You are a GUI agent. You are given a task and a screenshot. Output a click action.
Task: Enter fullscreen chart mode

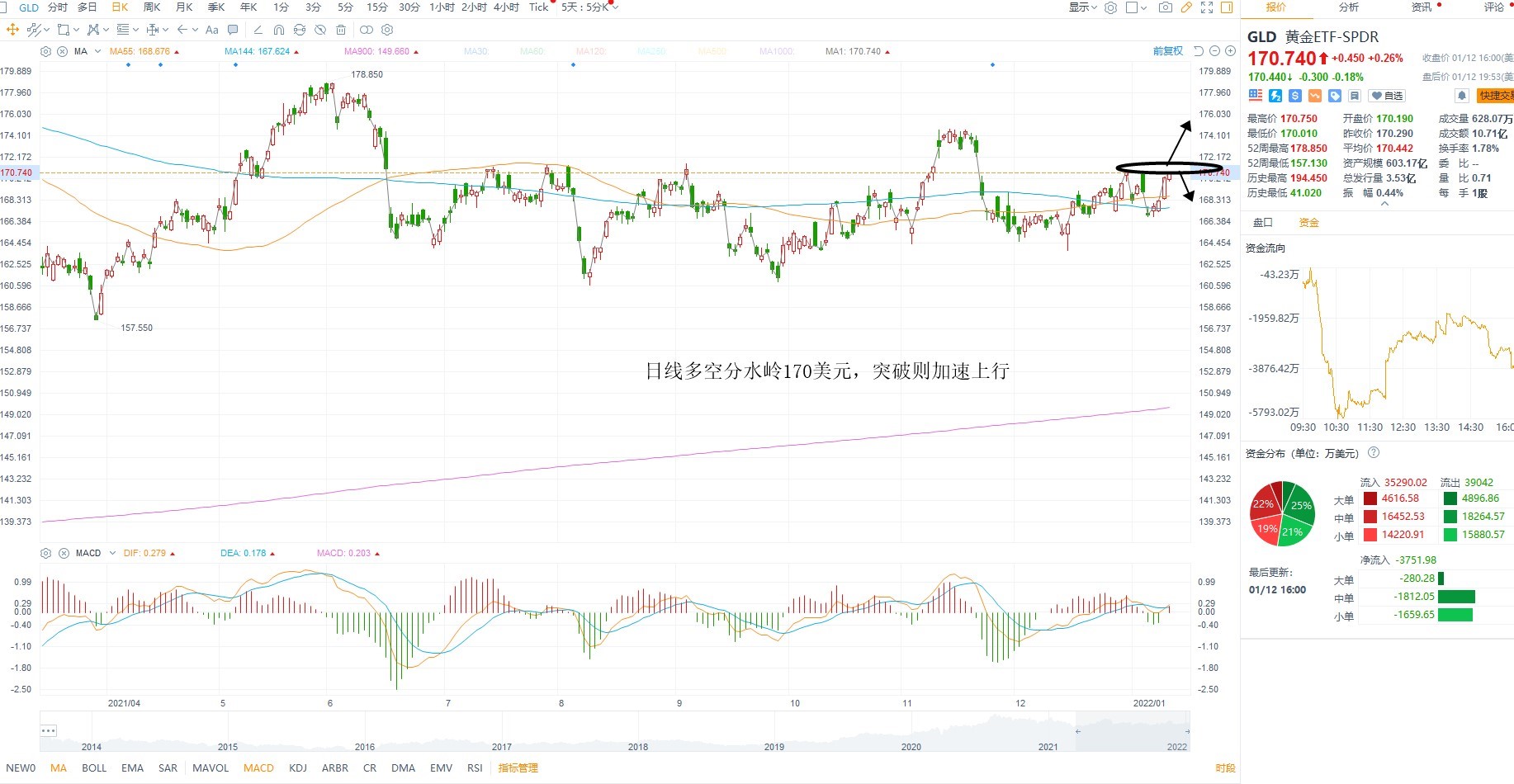pos(1207,7)
